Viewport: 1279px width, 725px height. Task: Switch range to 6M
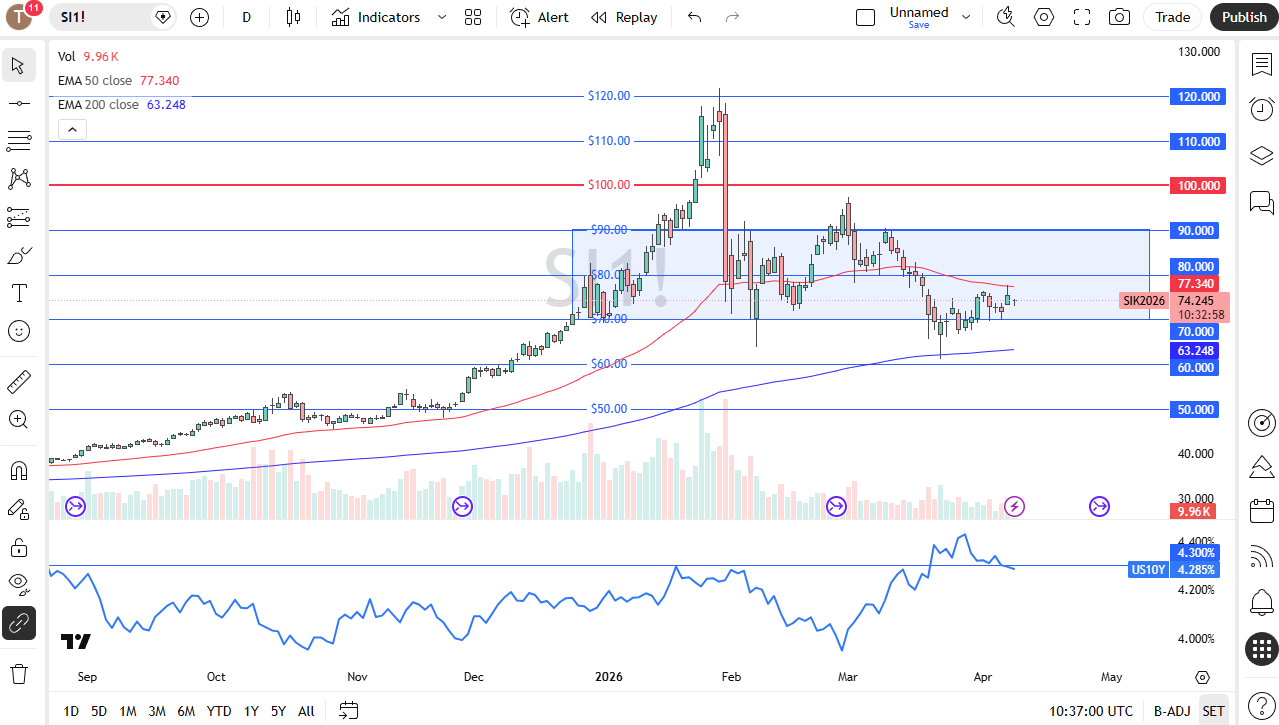[186, 711]
